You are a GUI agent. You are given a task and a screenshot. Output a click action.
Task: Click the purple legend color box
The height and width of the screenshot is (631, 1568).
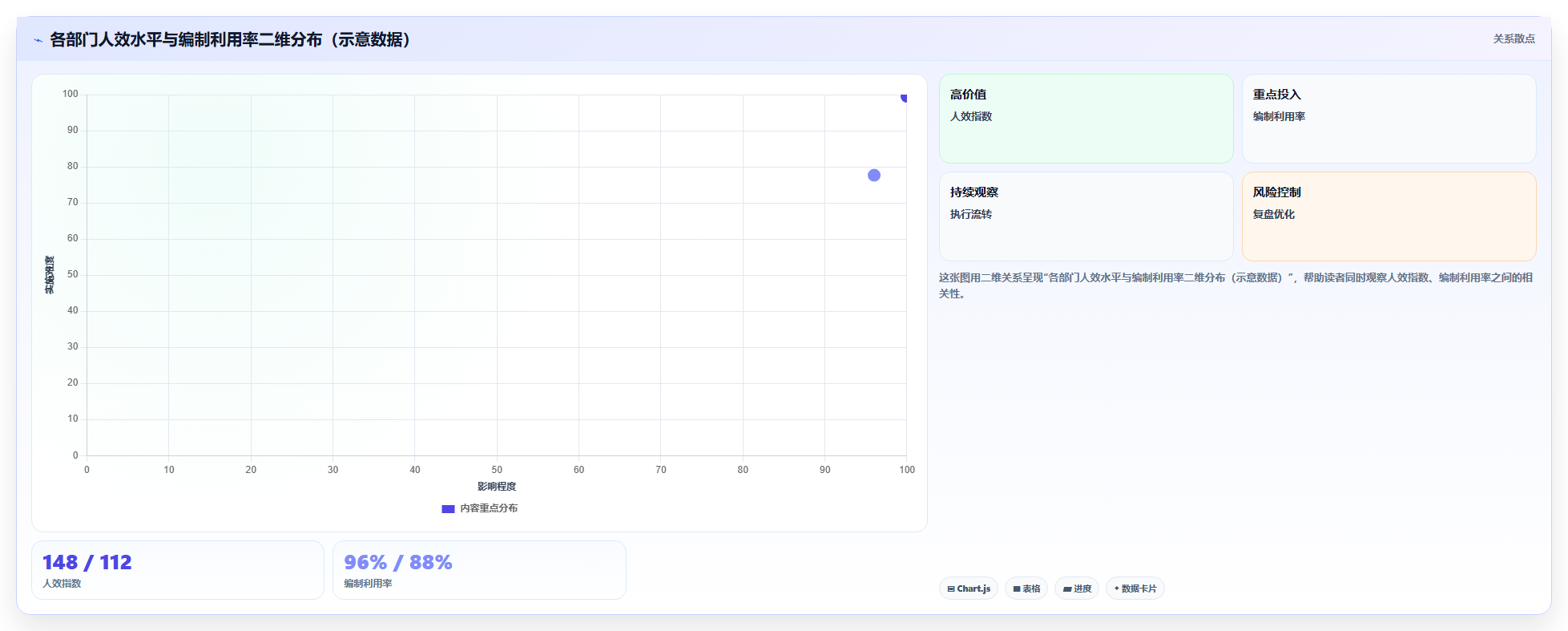tap(448, 508)
